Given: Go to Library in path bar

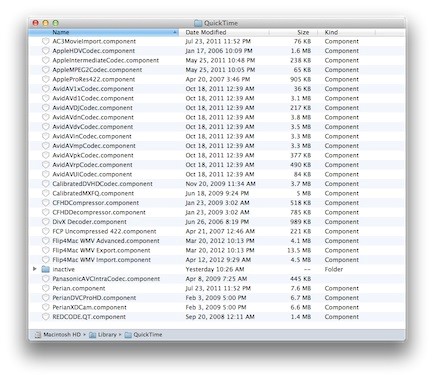Looking at the screenshot, I should click(x=103, y=335).
